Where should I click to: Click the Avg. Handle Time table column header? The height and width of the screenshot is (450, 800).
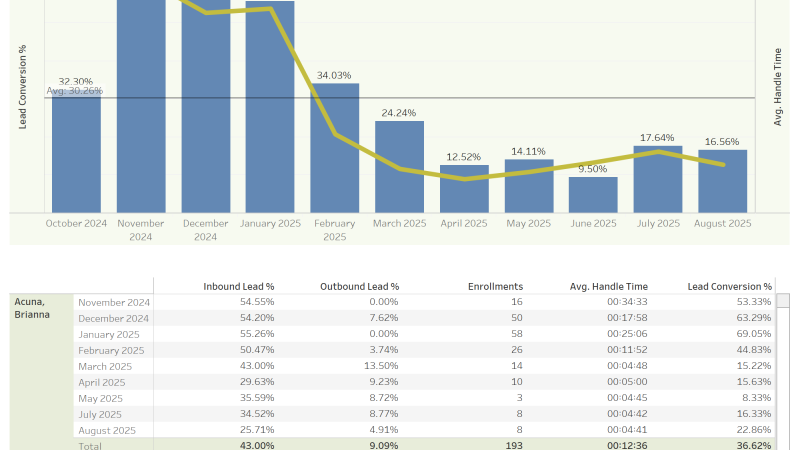tap(611, 286)
